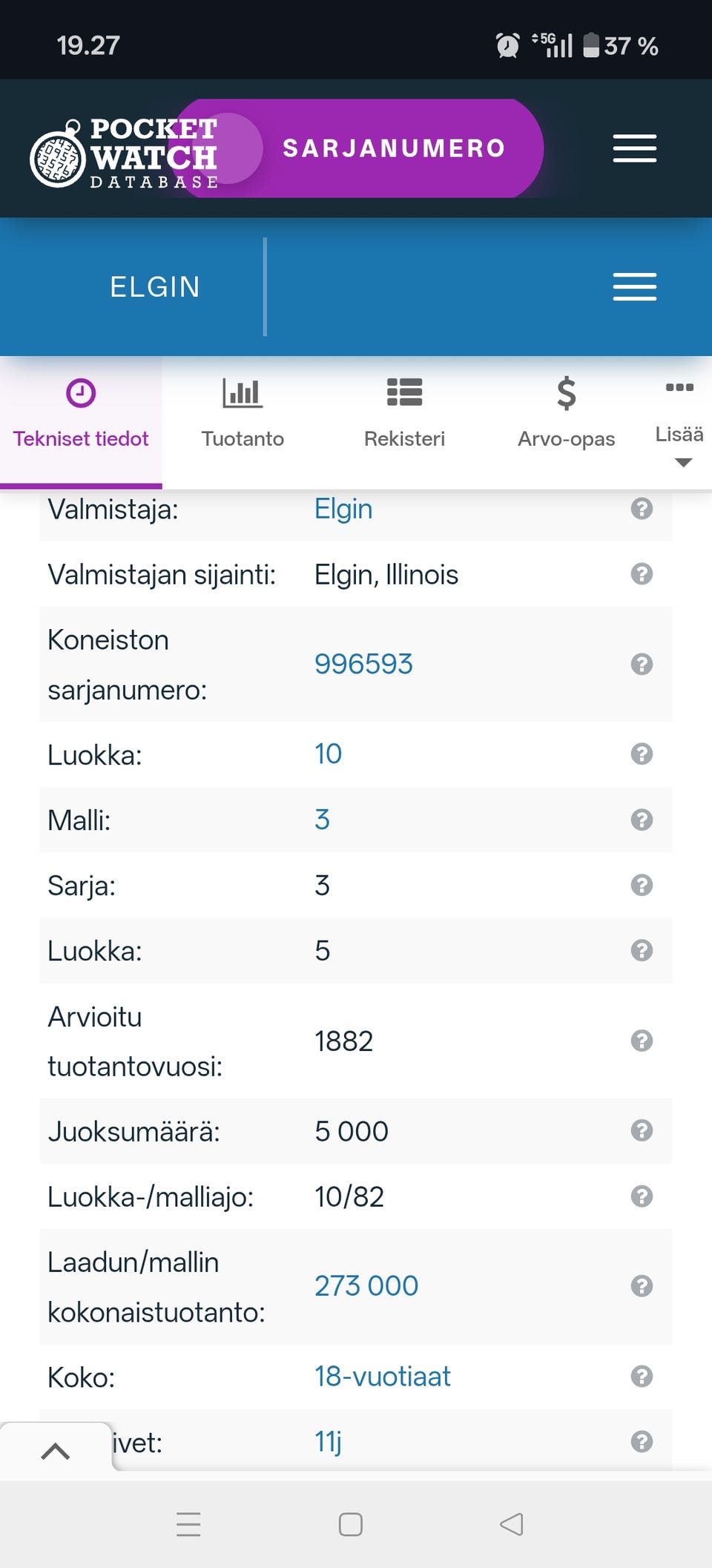Open the Arvo-opas tab
This screenshot has height=1568, width=712.
[567, 414]
